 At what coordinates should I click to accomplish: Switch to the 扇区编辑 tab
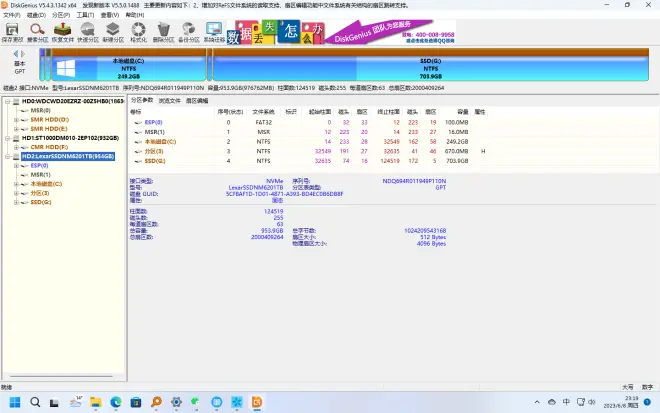tap(198, 100)
